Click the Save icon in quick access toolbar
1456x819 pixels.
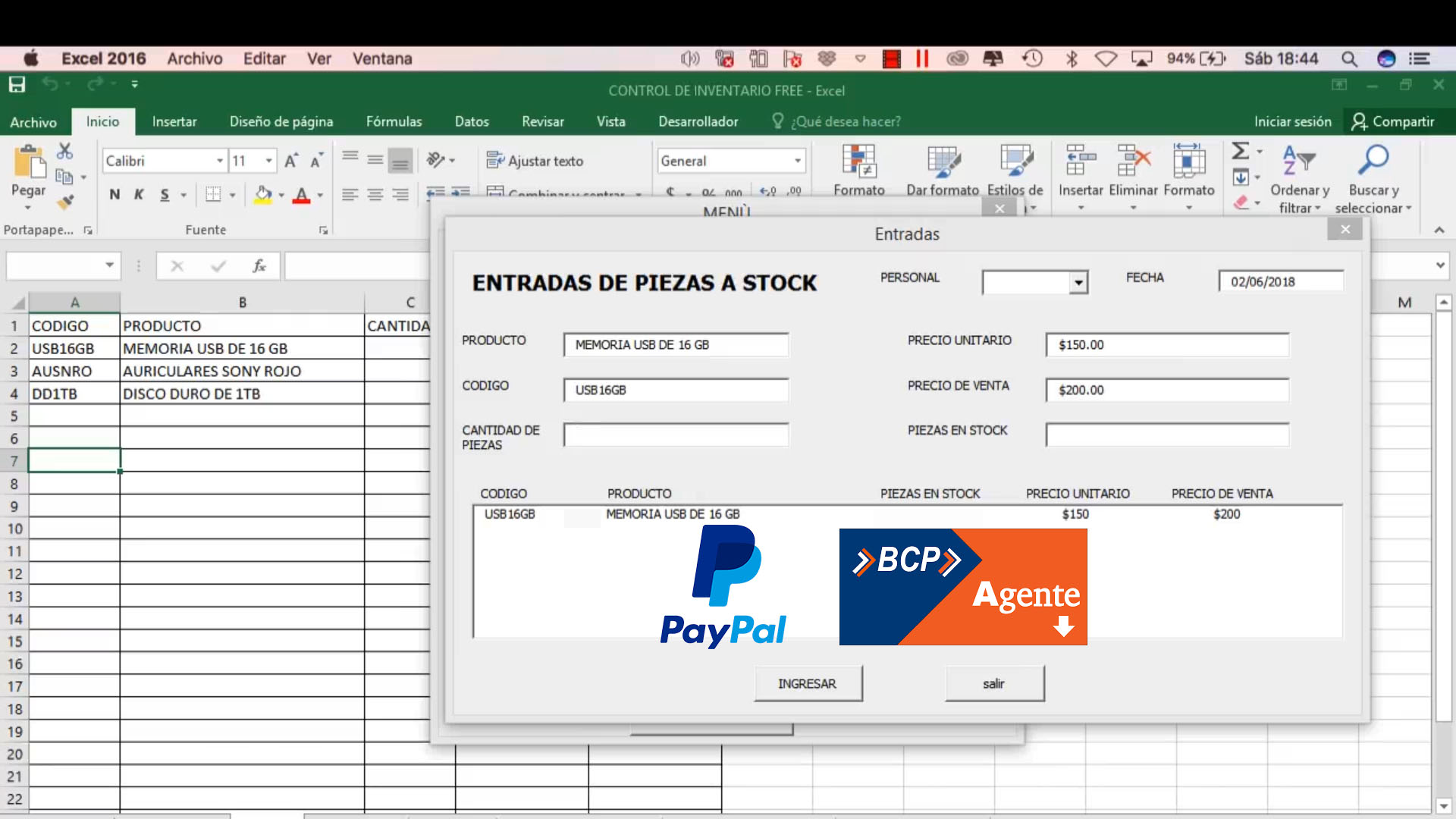(17, 84)
